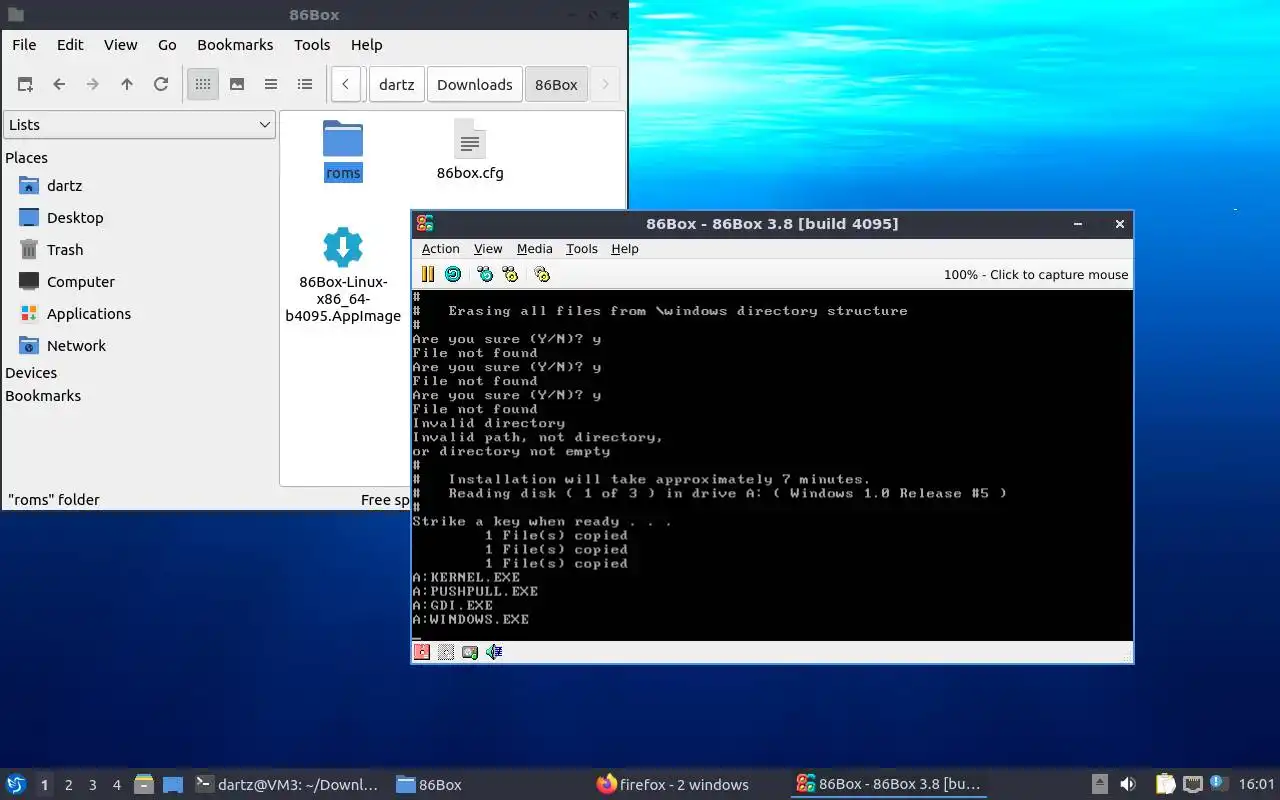Select the 86Box-Linux AppImage file

[343, 275]
